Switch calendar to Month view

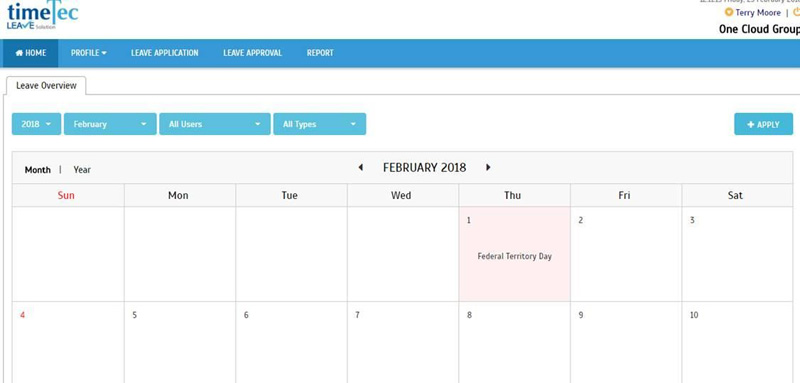38,170
